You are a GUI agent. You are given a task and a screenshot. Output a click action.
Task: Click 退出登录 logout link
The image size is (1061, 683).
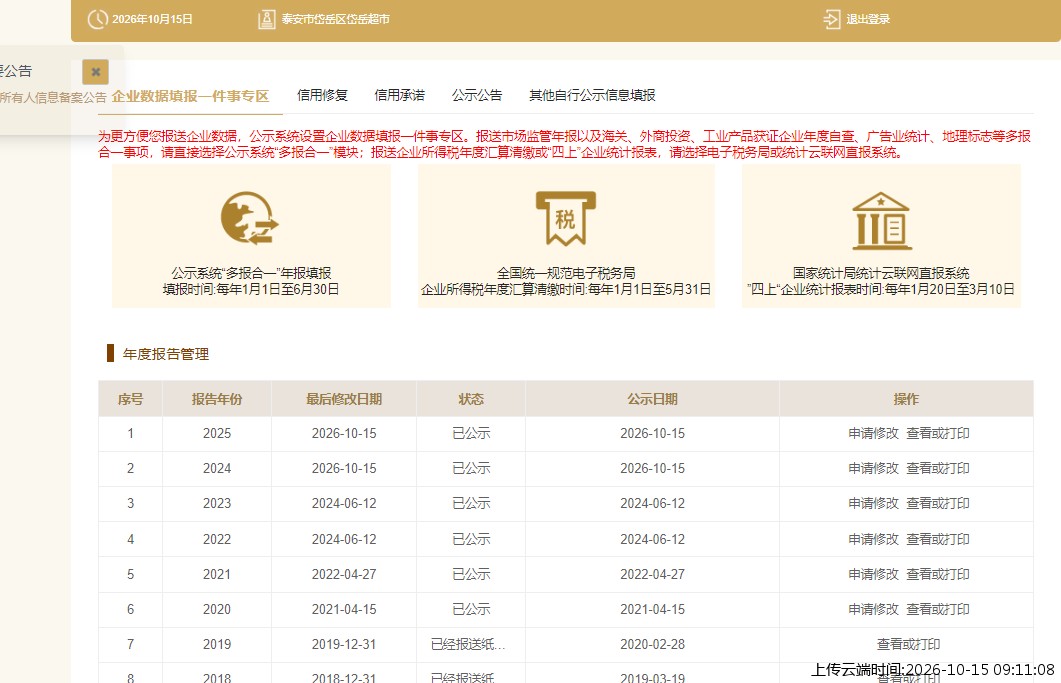tap(868, 19)
